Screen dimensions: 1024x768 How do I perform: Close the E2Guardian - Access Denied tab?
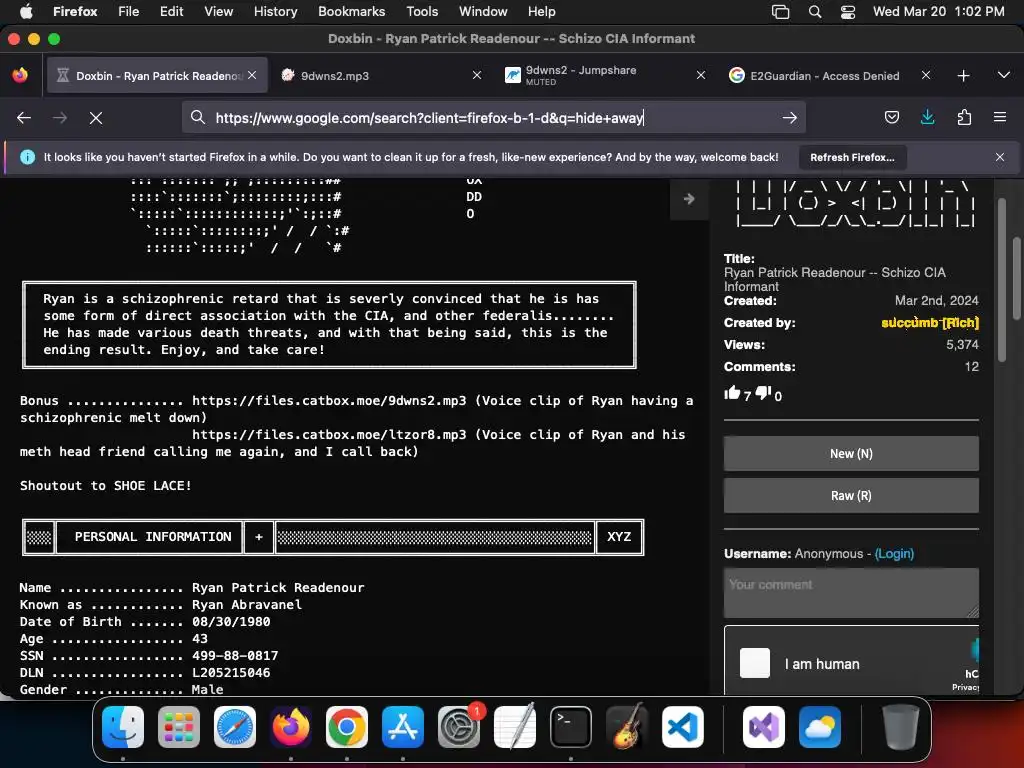tap(925, 76)
